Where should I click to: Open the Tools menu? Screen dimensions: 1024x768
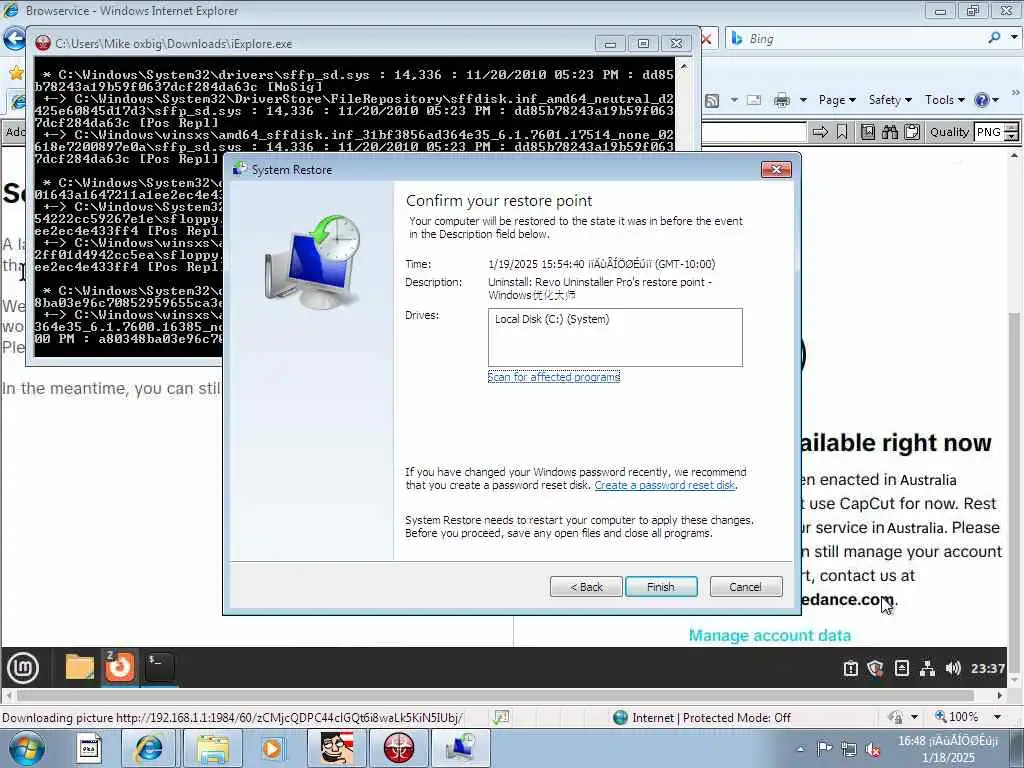click(x=944, y=100)
